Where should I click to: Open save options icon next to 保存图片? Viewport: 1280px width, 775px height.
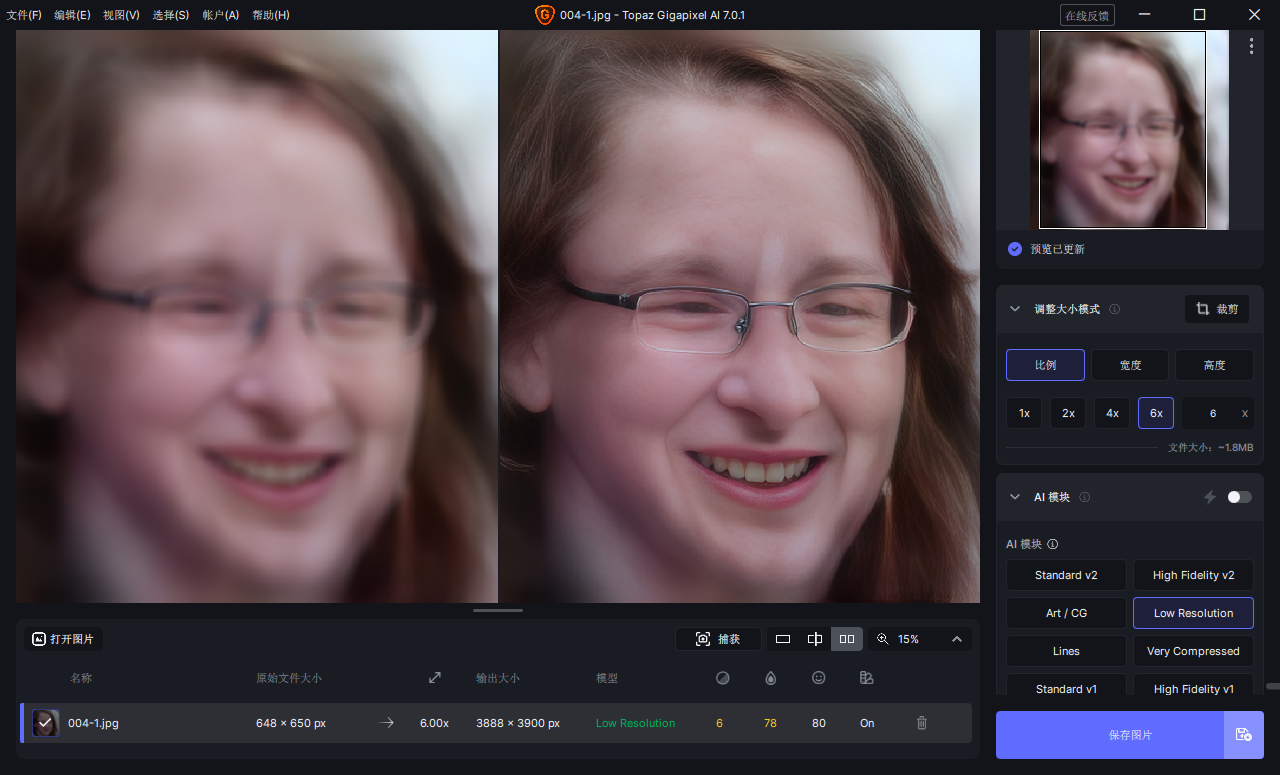click(x=1244, y=735)
